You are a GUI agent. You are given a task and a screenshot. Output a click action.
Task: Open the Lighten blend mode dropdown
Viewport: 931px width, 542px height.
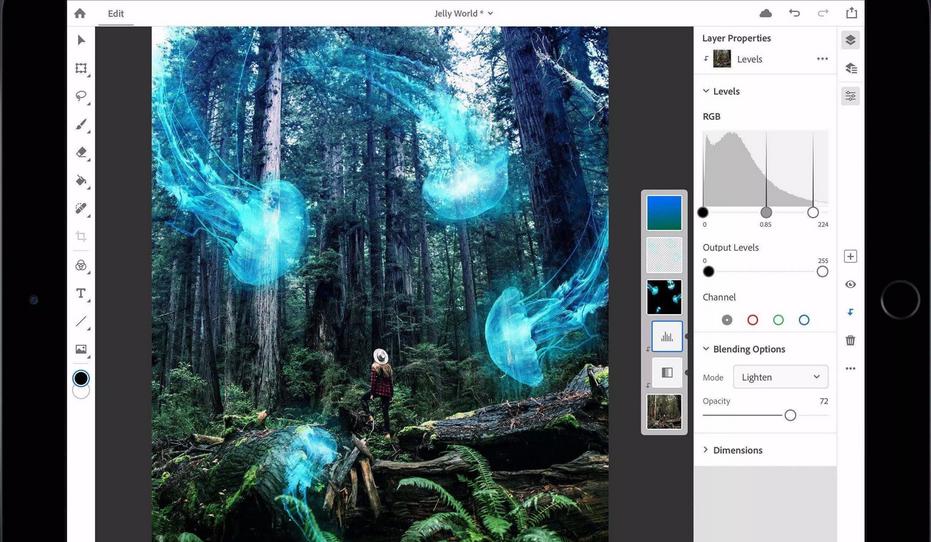click(x=780, y=377)
